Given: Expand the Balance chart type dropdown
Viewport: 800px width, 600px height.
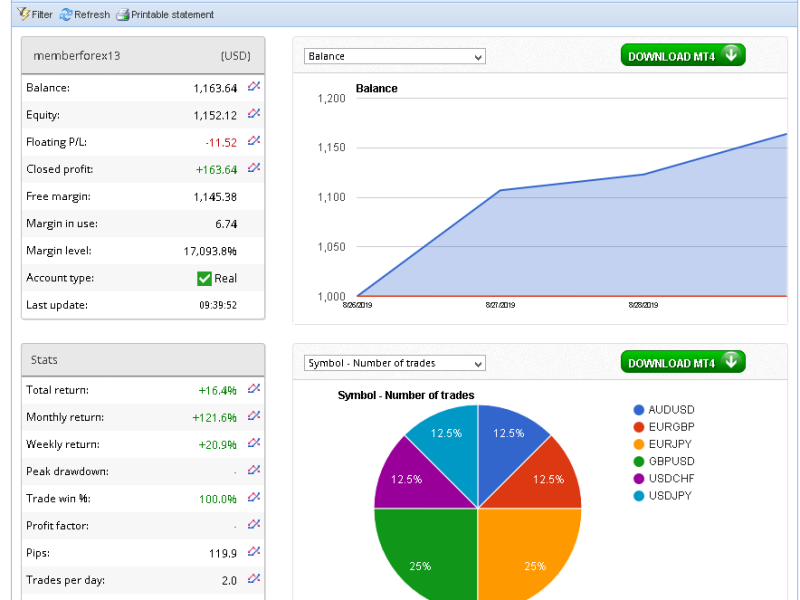Looking at the screenshot, I should click(394, 57).
